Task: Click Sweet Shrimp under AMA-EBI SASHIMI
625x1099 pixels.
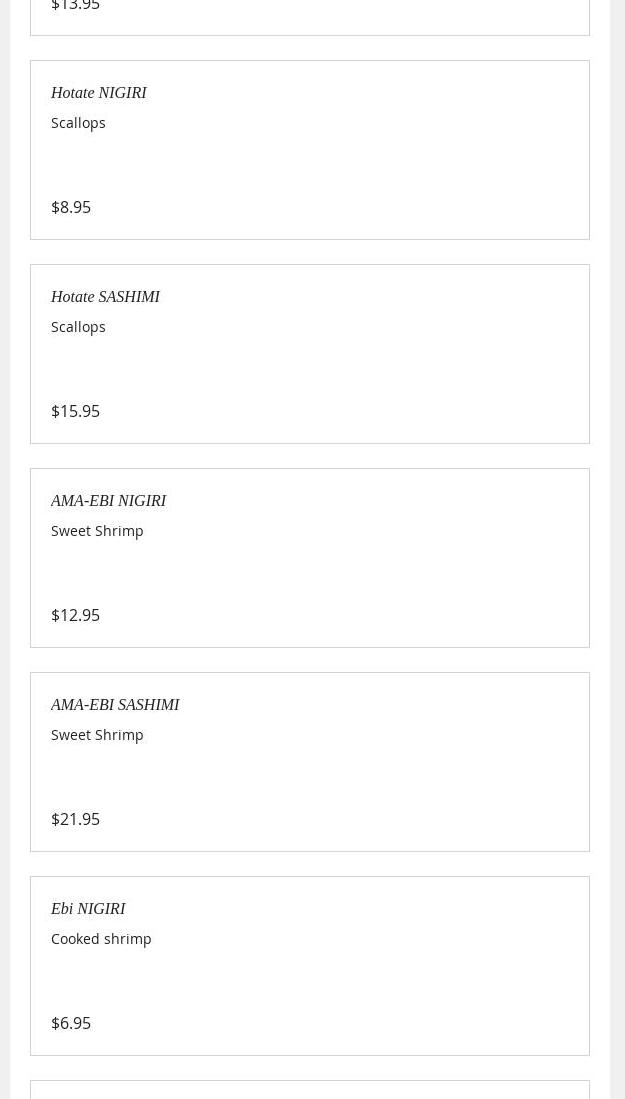Action: coord(97,735)
